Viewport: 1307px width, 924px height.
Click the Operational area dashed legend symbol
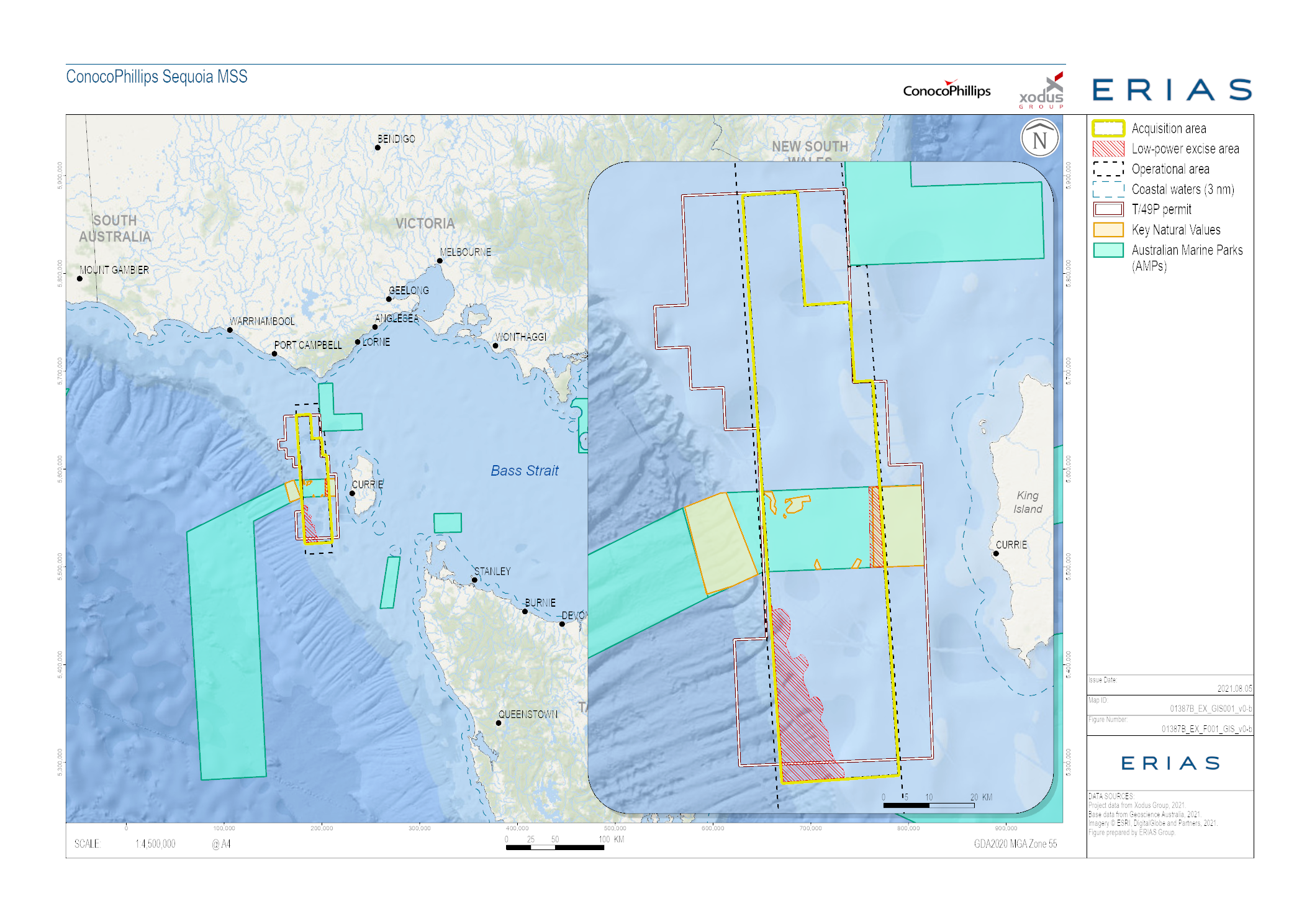(x=1108, y=169)
